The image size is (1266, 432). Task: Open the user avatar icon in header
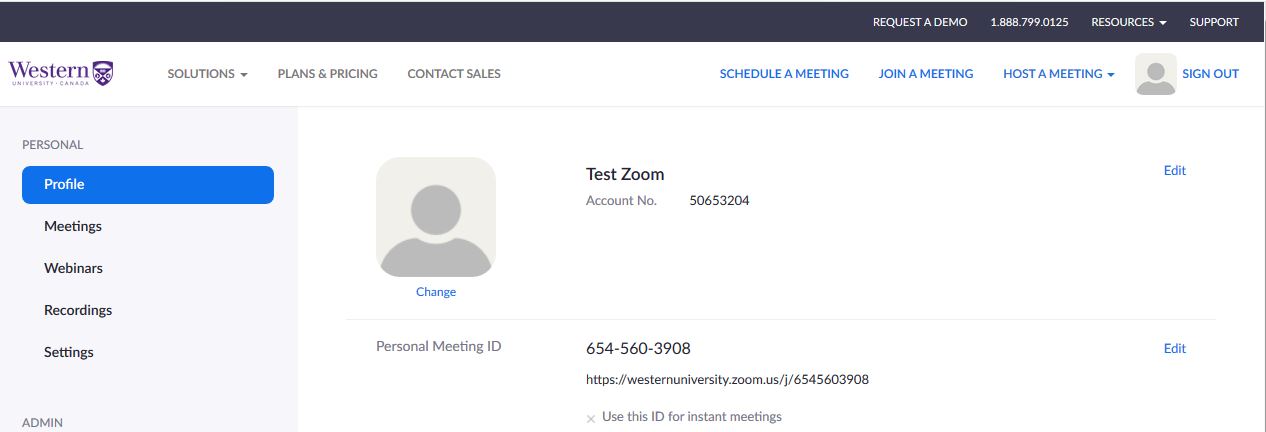coord(1156,74)
